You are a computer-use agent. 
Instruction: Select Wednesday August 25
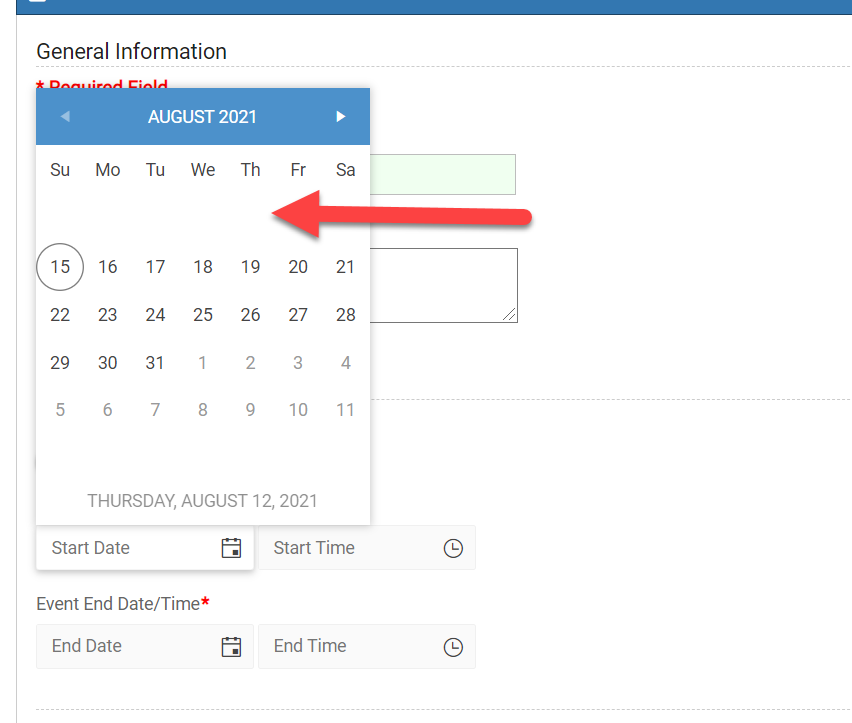pyautogui.click(x=203, y=315)
